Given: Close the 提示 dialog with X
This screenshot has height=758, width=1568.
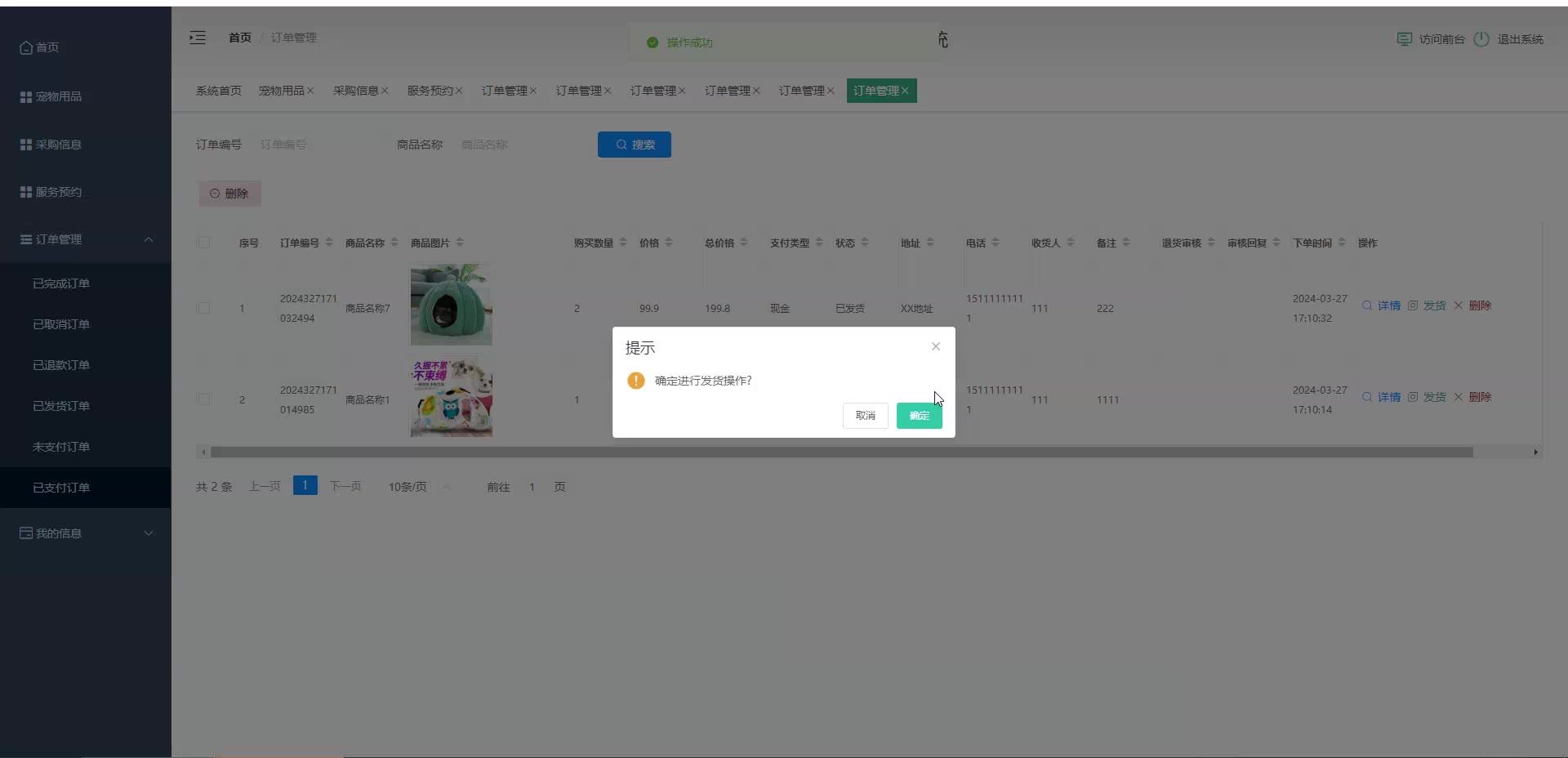Looking at the screenshot, I should [936, 346].
